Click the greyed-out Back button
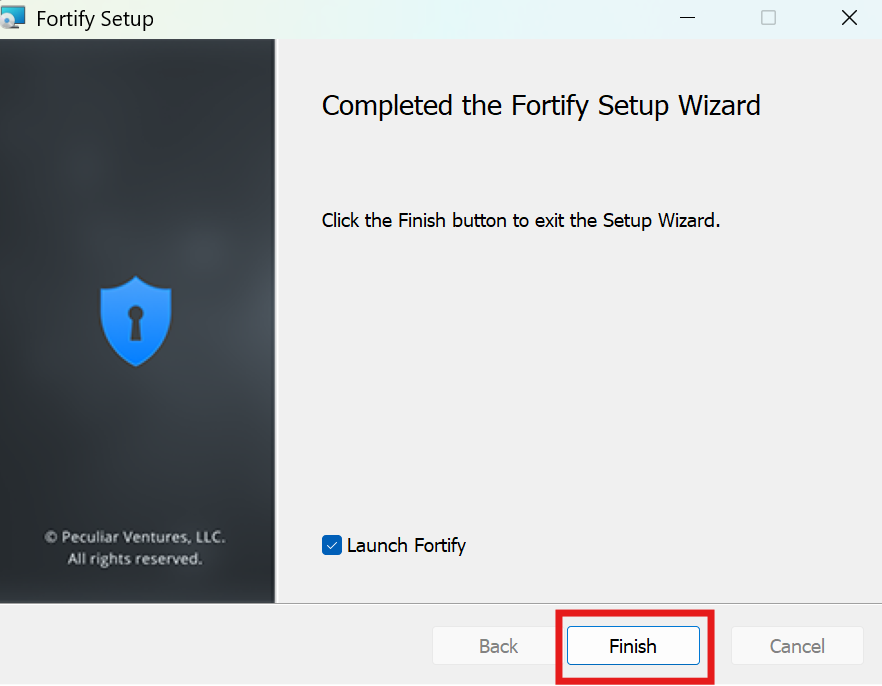 tap(498, 646)
